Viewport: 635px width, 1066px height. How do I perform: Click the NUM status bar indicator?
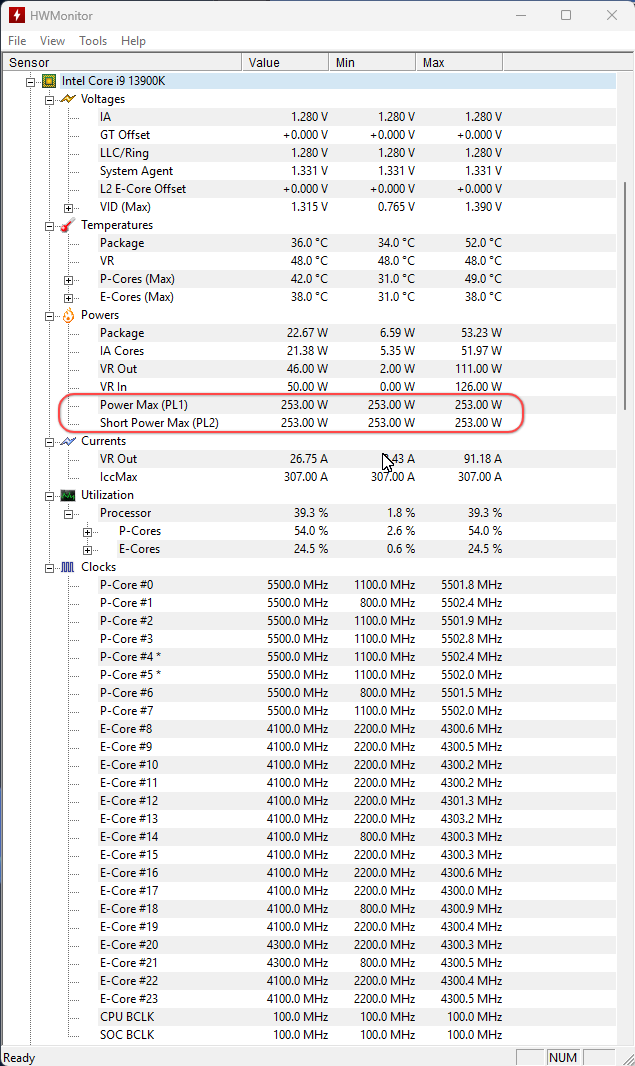tap(563, 1058)
